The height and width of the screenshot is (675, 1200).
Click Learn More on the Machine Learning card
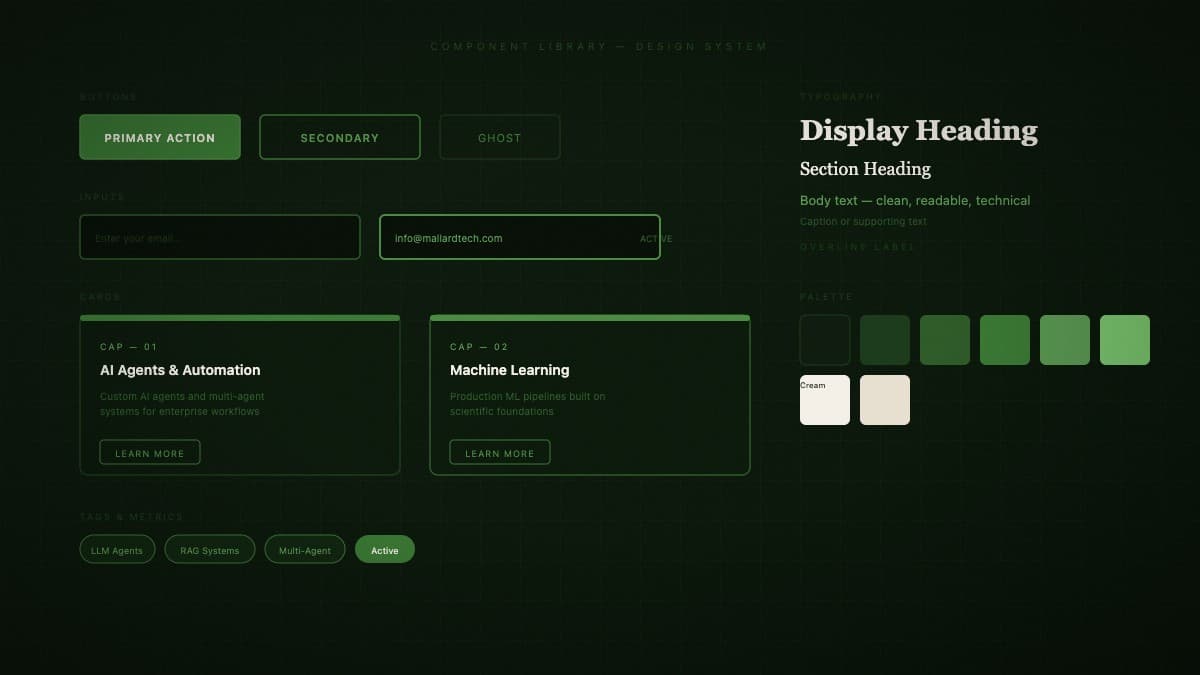499,452
